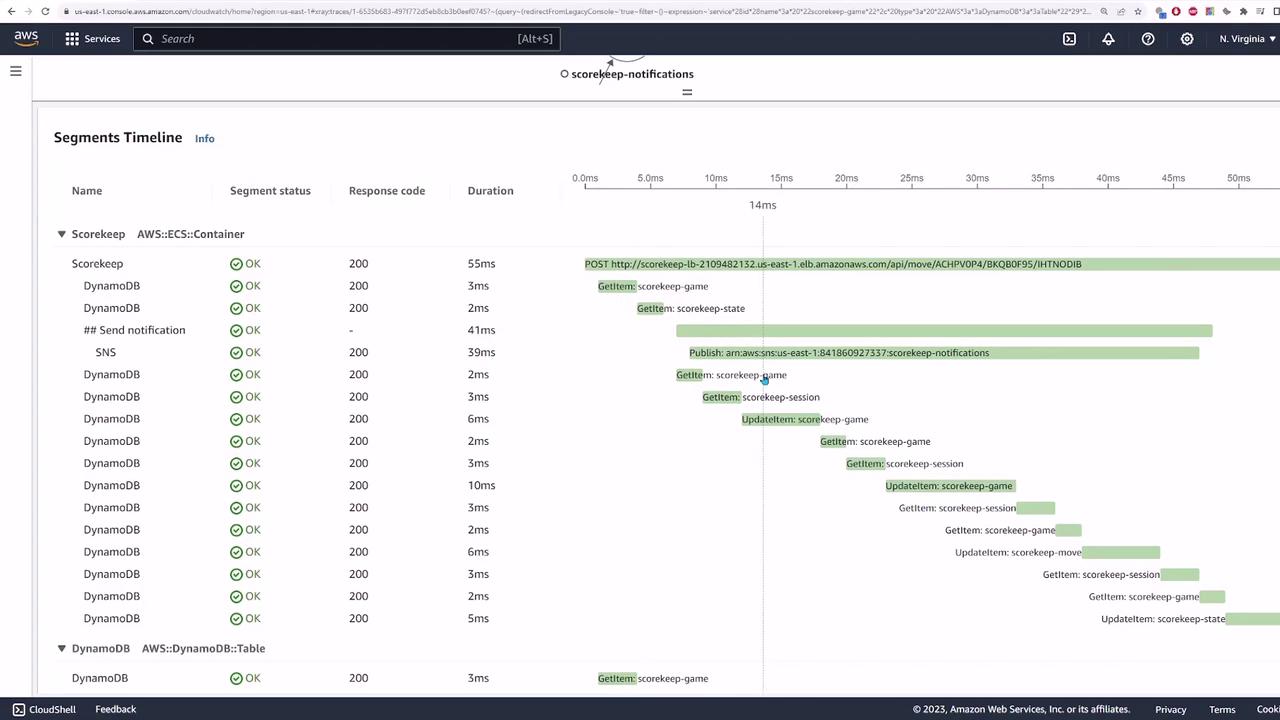Open the Terms link in the footer
Image resolution: width=1280 pixels, height=720 pixels.
[x=1222, y=709]
